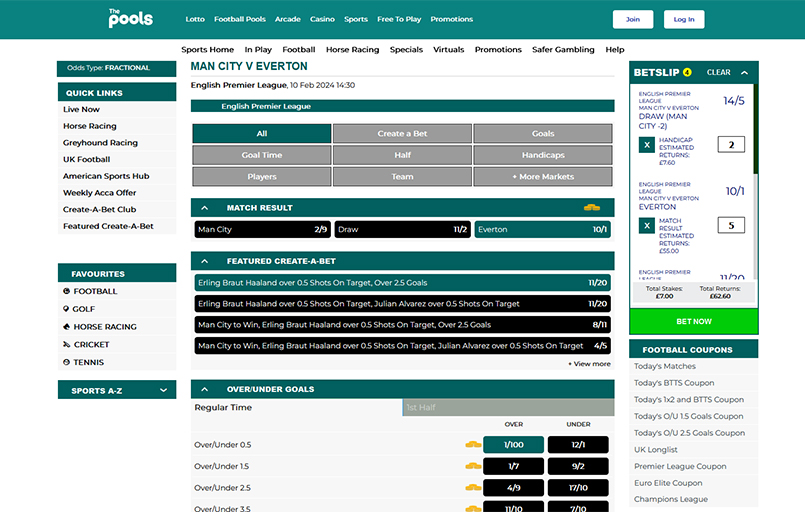Viewport: 805px width, 512px height.
Task: Open Goal Time markets tab
Action: [x=262, y=155]
